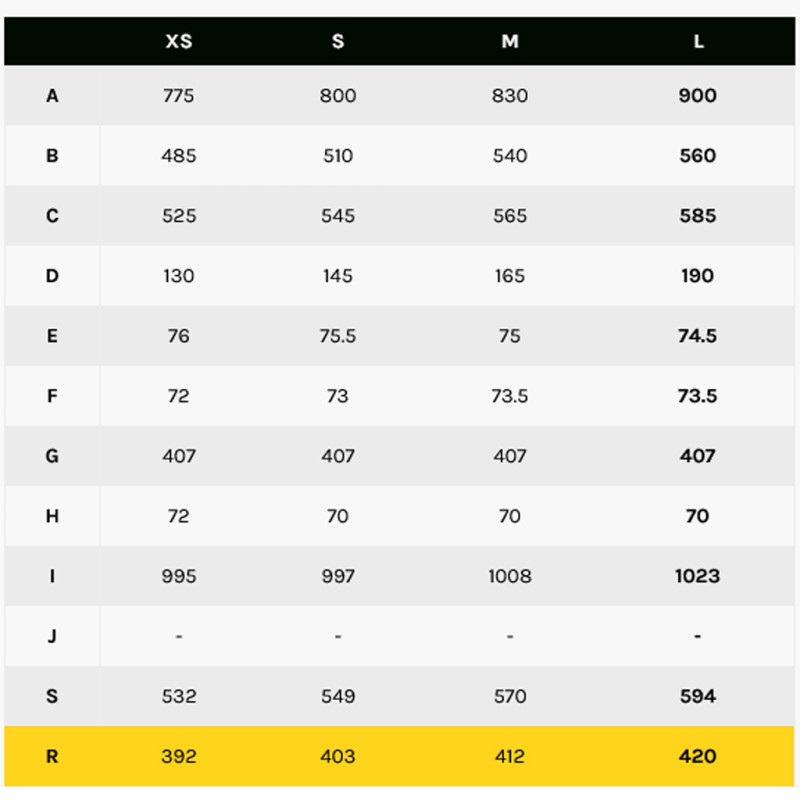This screenshot has height=800, width=800.
Task: Select the L size column header
Action: tap(698, 41)
